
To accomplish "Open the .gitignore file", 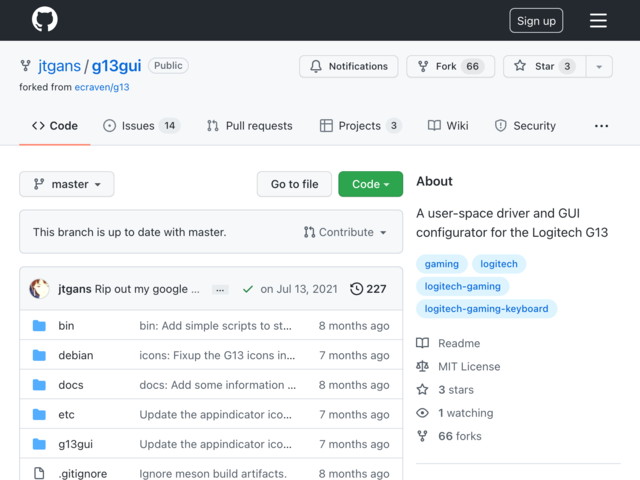I will tap(83, 473).
